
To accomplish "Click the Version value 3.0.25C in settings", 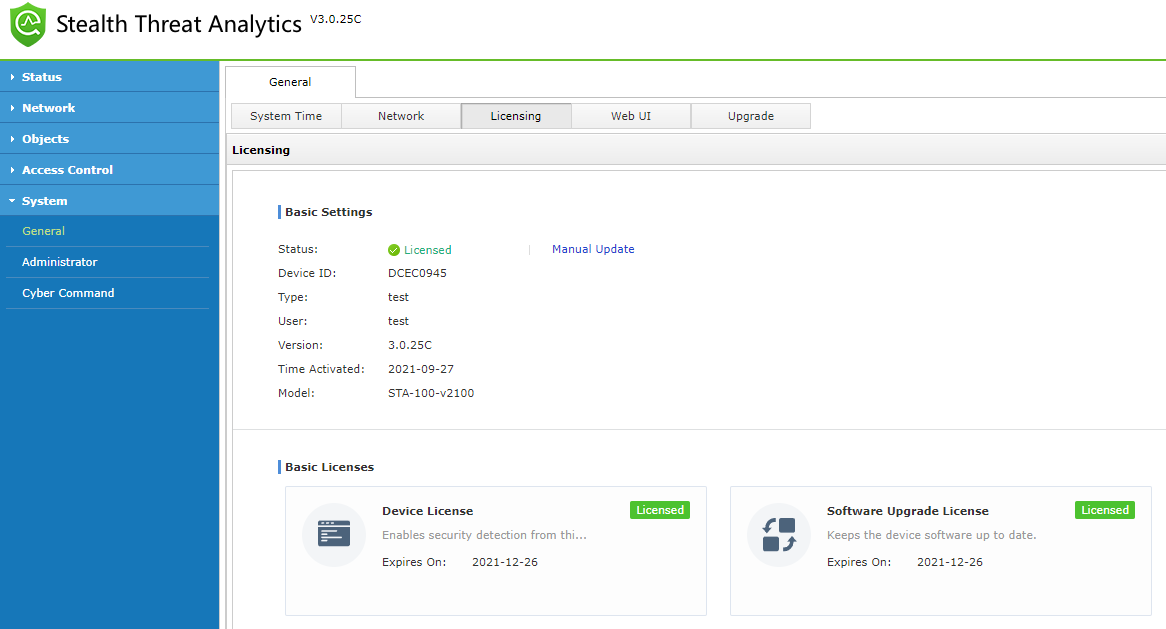I will 410,345.
